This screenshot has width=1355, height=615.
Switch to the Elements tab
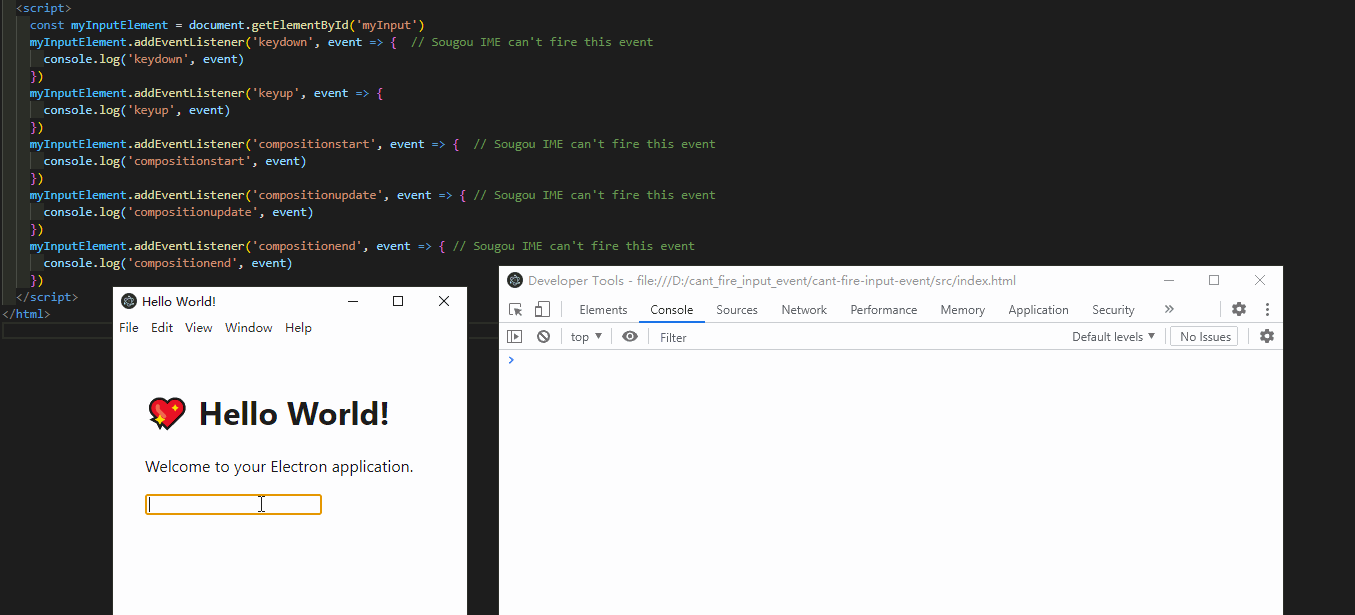pos(603,310)
